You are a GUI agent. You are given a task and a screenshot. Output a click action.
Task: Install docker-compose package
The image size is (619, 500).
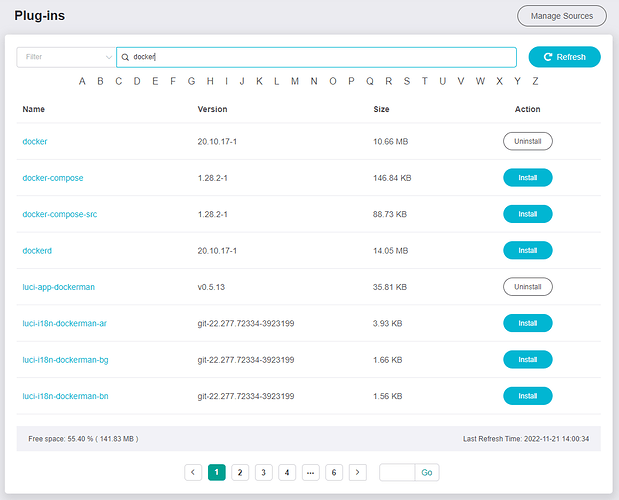click(x=527, y=178)
